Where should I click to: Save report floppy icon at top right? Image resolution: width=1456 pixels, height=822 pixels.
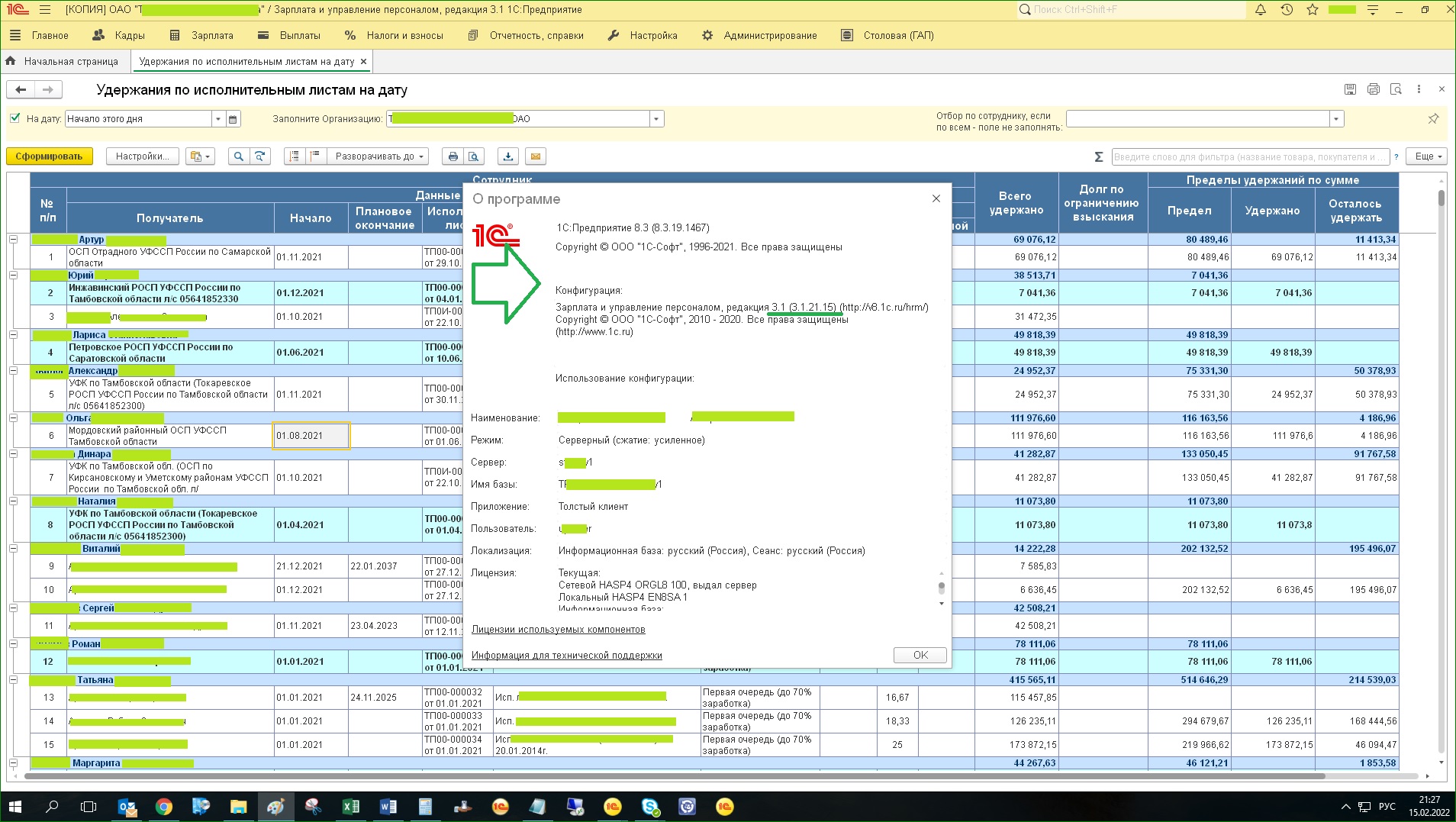(x=1350, y=89)
